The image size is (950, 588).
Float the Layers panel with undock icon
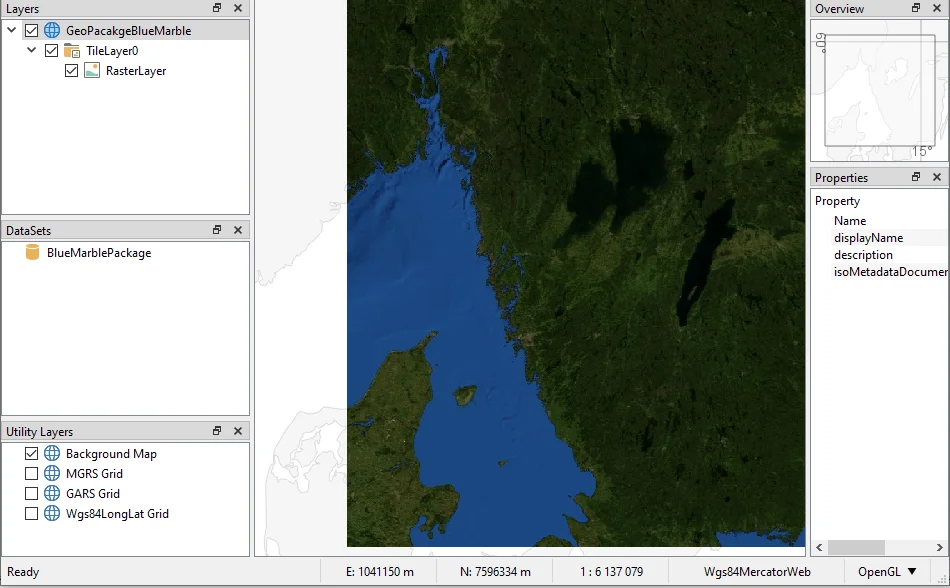pos(217,8)
